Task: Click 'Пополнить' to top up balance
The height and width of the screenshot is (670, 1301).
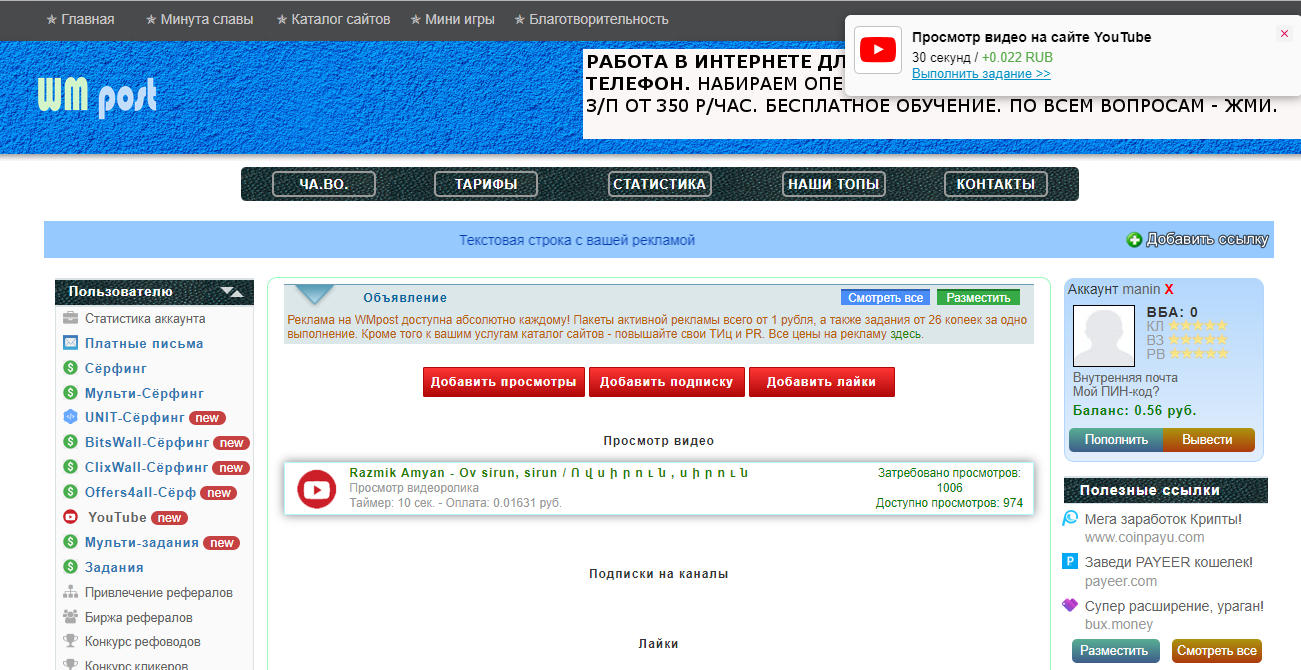Action: pos(1116,440)
